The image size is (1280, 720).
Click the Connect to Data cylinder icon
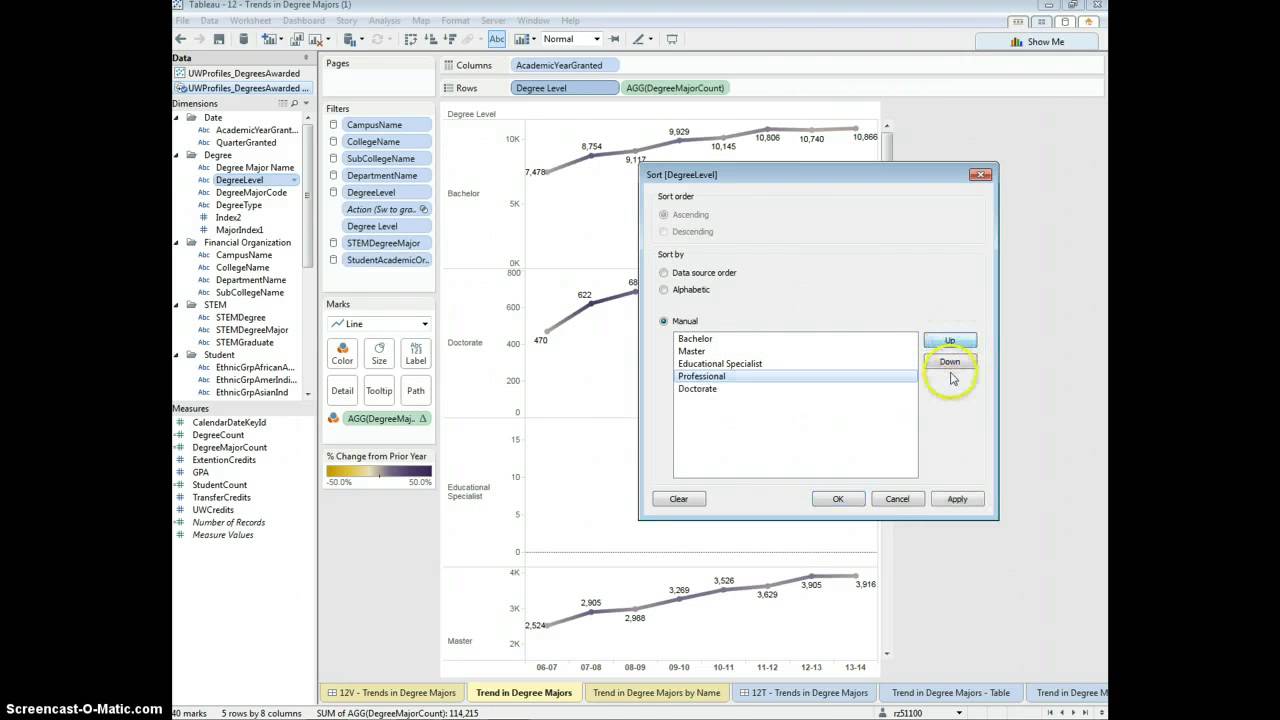tap(243, 39)
